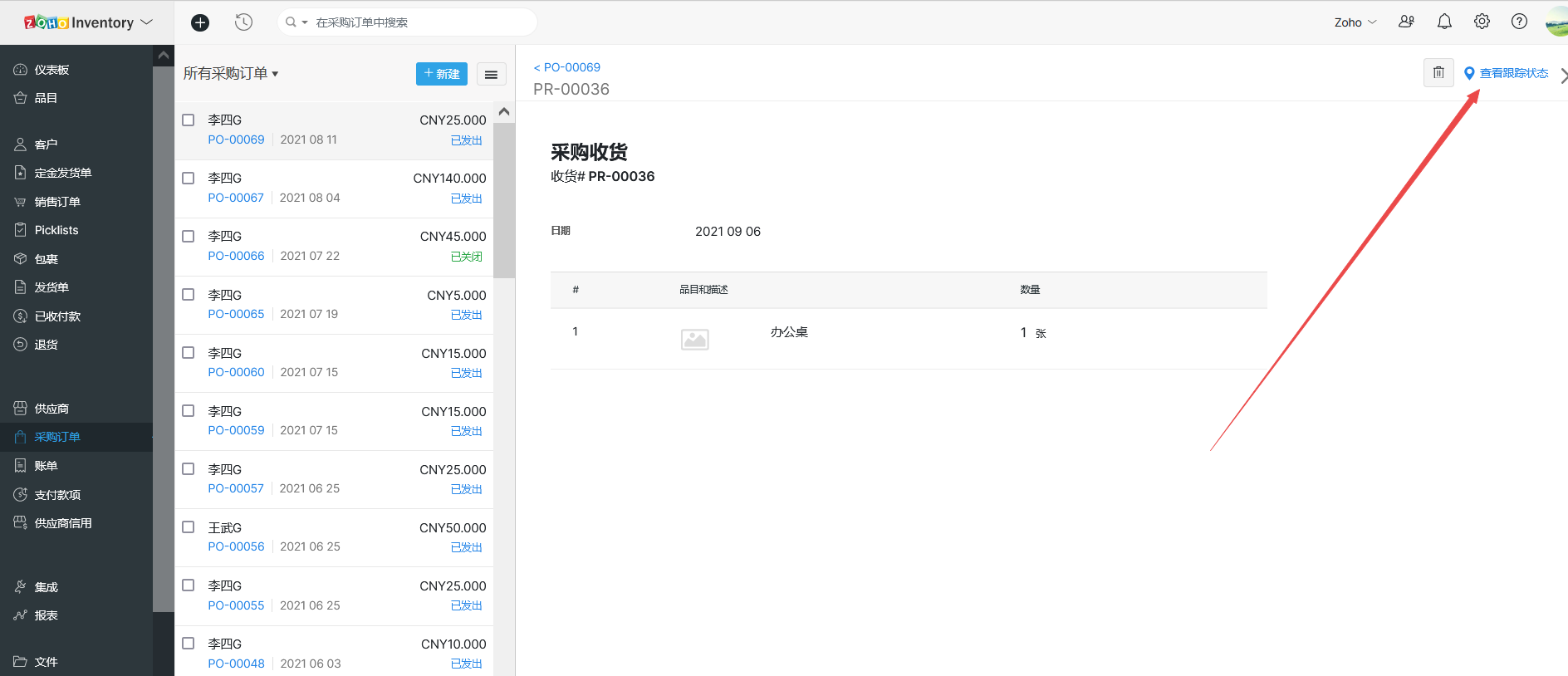Open 供应商 in the sidebar

point(51,409)
